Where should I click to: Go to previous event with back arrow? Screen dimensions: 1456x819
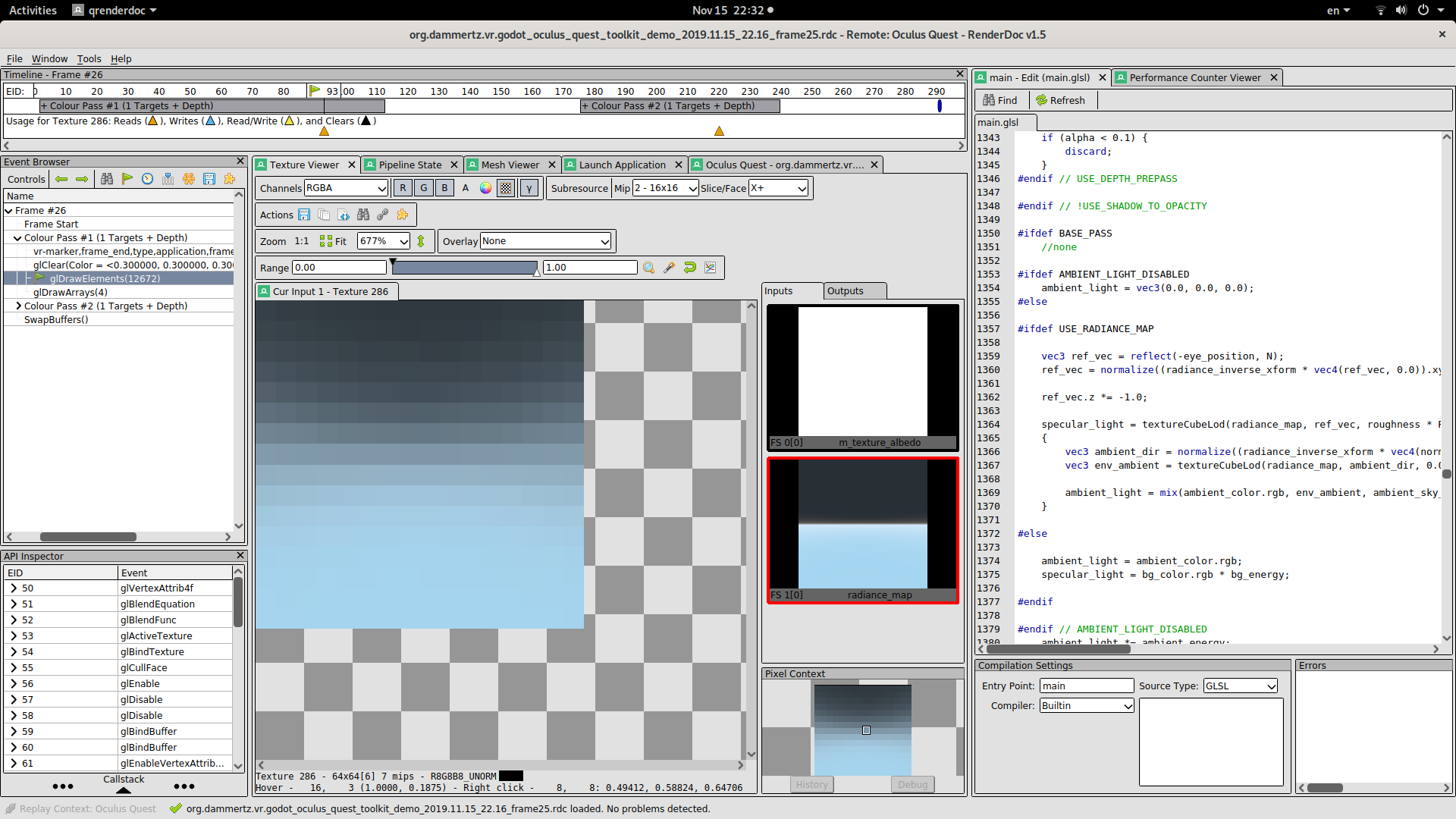point(61,179)
